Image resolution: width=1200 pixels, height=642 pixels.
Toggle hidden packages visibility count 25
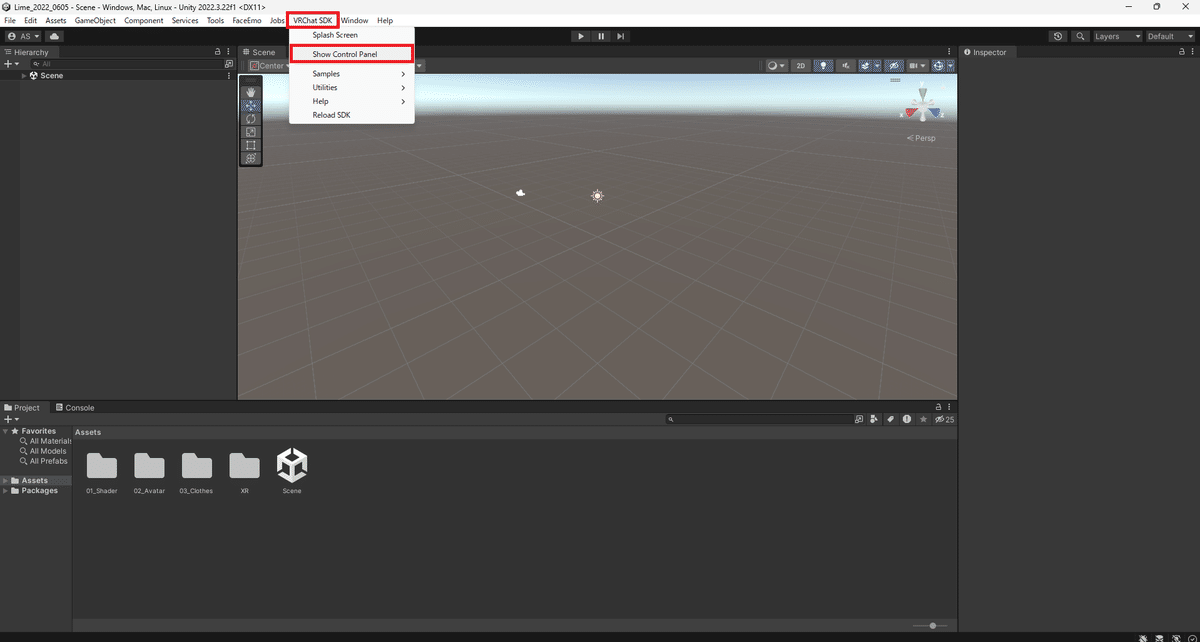[x=944, y=419]
